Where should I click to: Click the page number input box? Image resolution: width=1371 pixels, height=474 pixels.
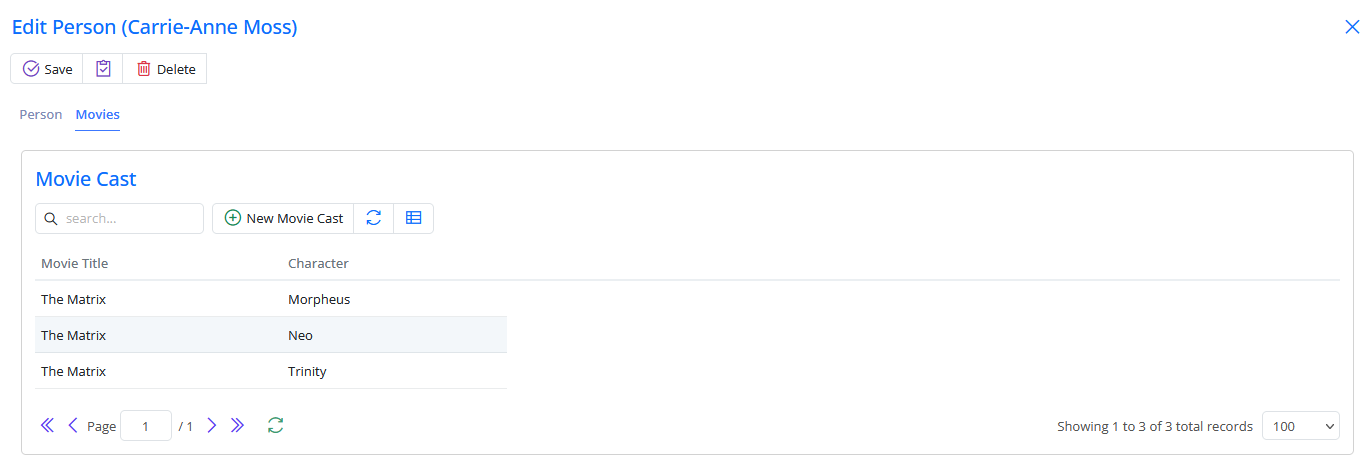pyautogui.click(x=146, y=426)
